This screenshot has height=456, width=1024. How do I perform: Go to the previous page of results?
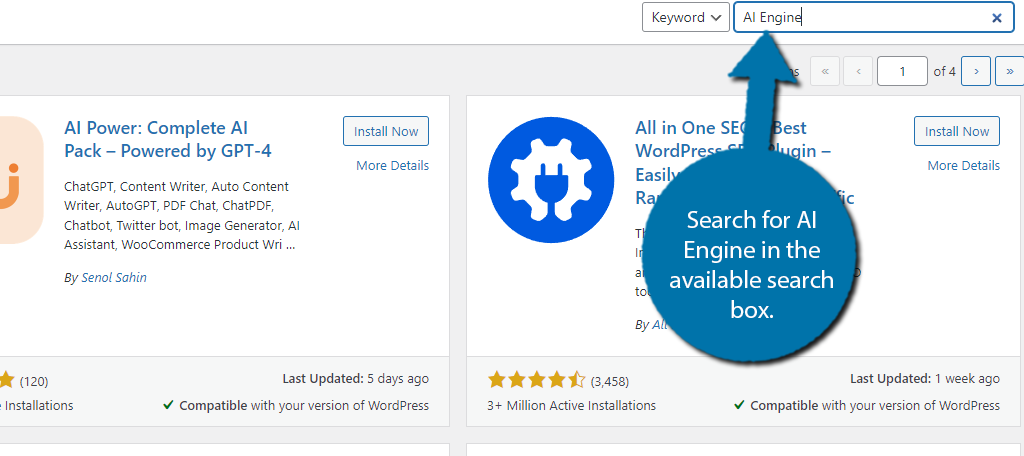858,71
